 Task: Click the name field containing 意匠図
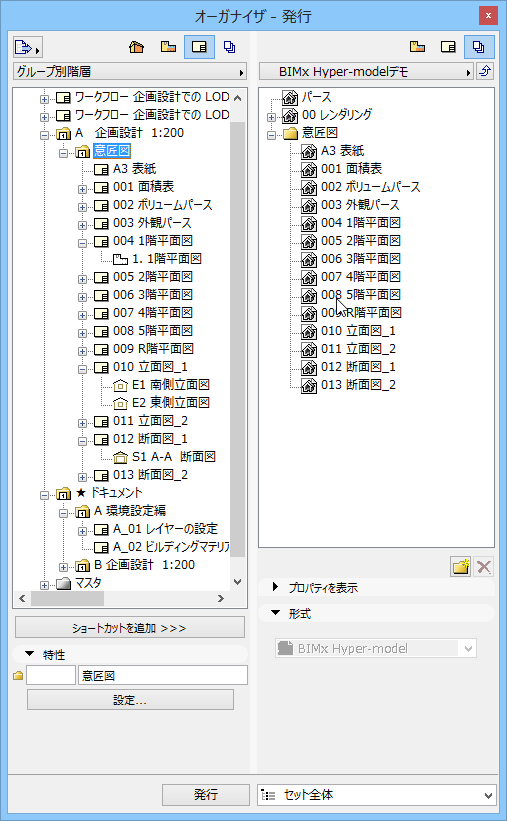[163, 675]
